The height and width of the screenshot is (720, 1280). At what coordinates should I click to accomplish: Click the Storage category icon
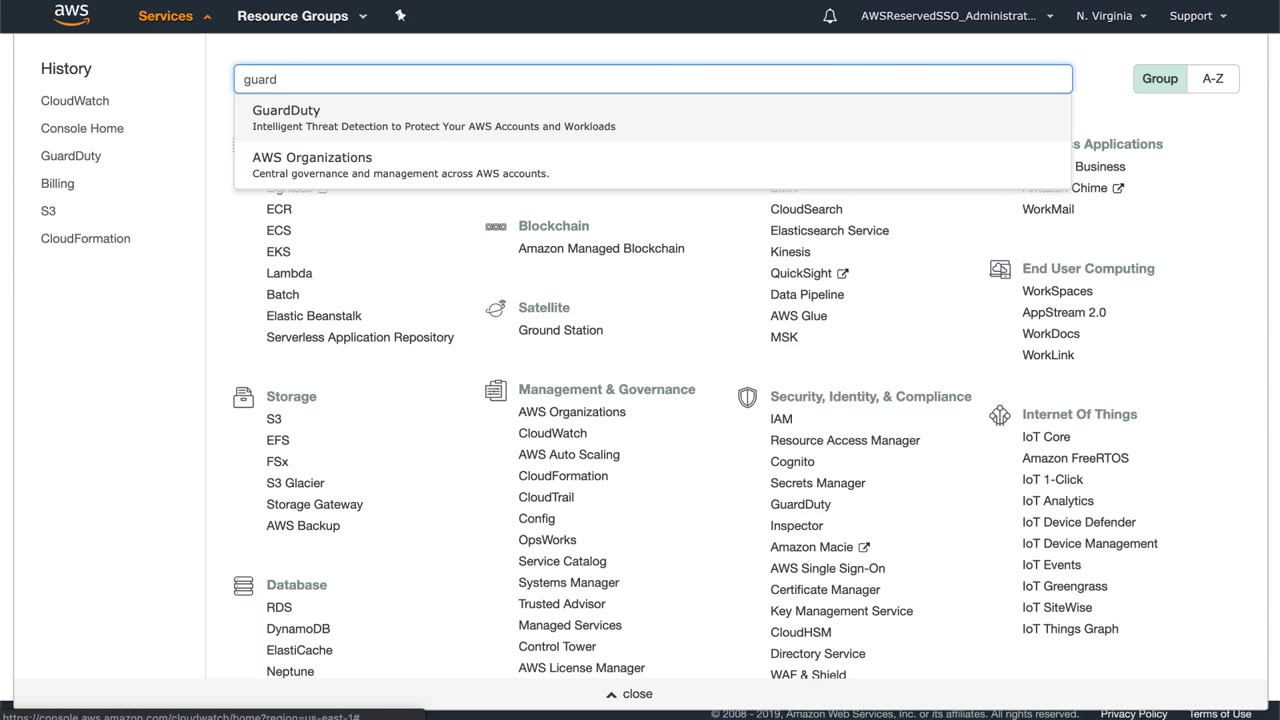(x=243, y=397)
